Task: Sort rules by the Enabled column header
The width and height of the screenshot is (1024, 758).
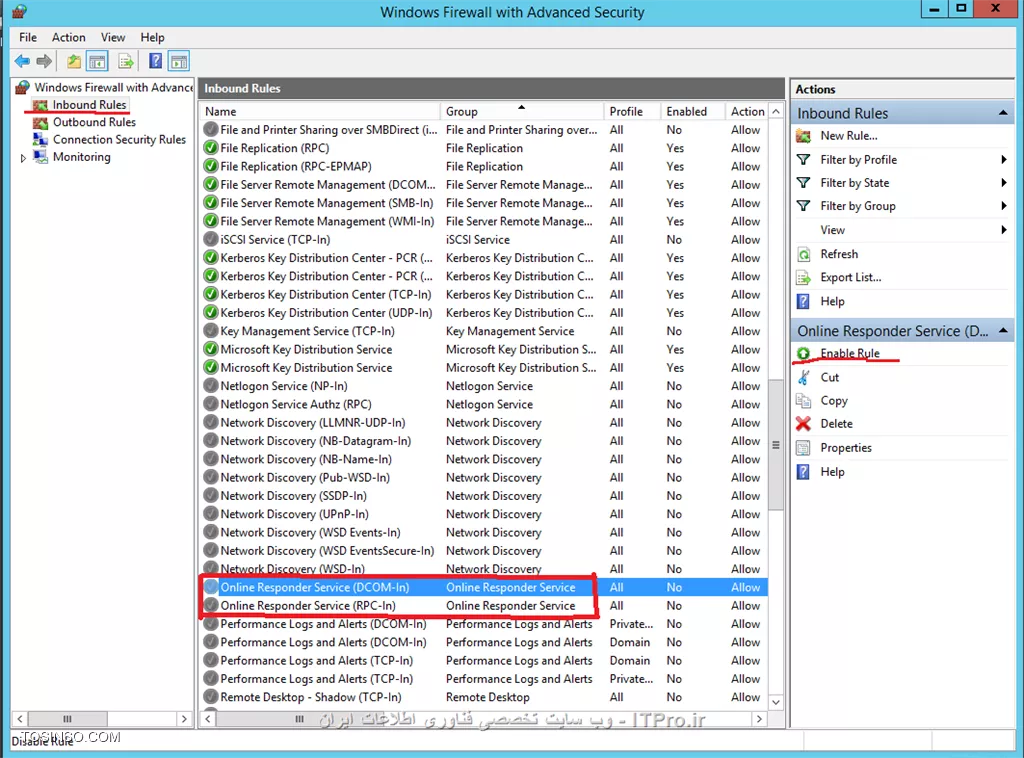Action: tap(694, 112)
